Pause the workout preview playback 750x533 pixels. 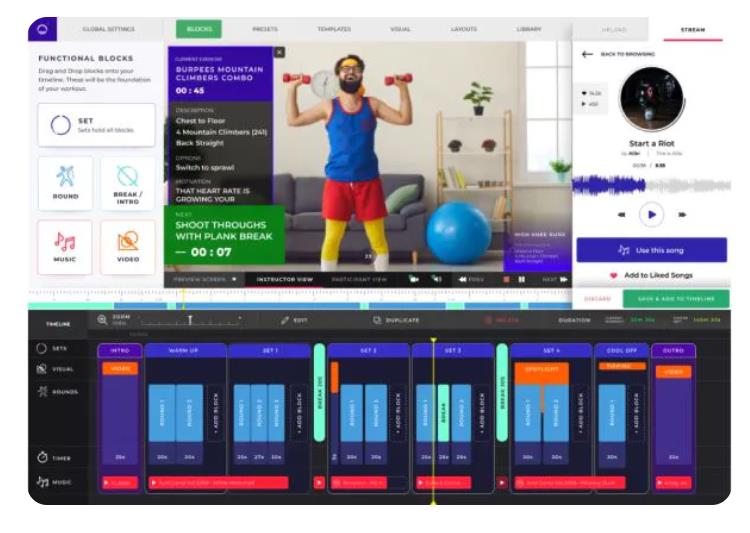pos(521,280)
